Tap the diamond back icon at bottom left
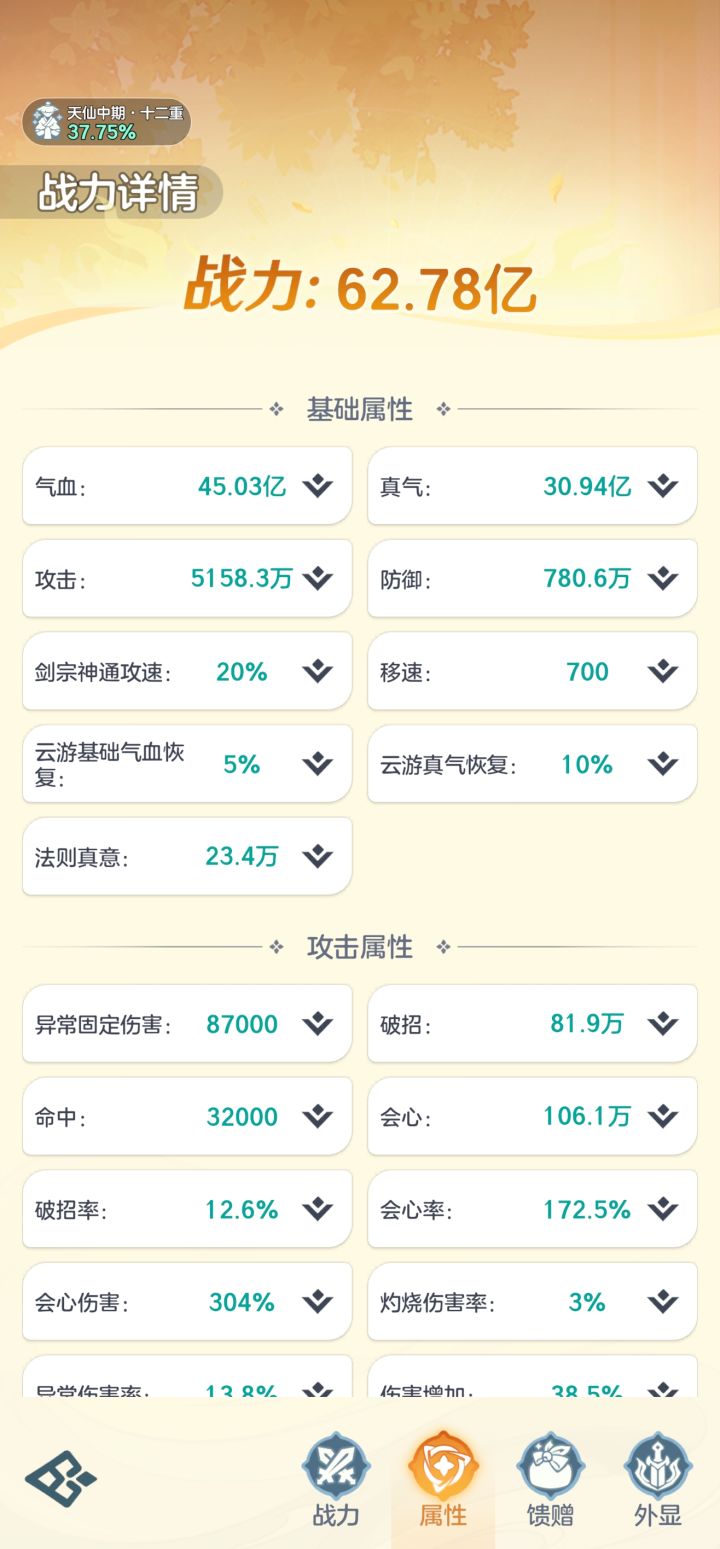 61,1479
